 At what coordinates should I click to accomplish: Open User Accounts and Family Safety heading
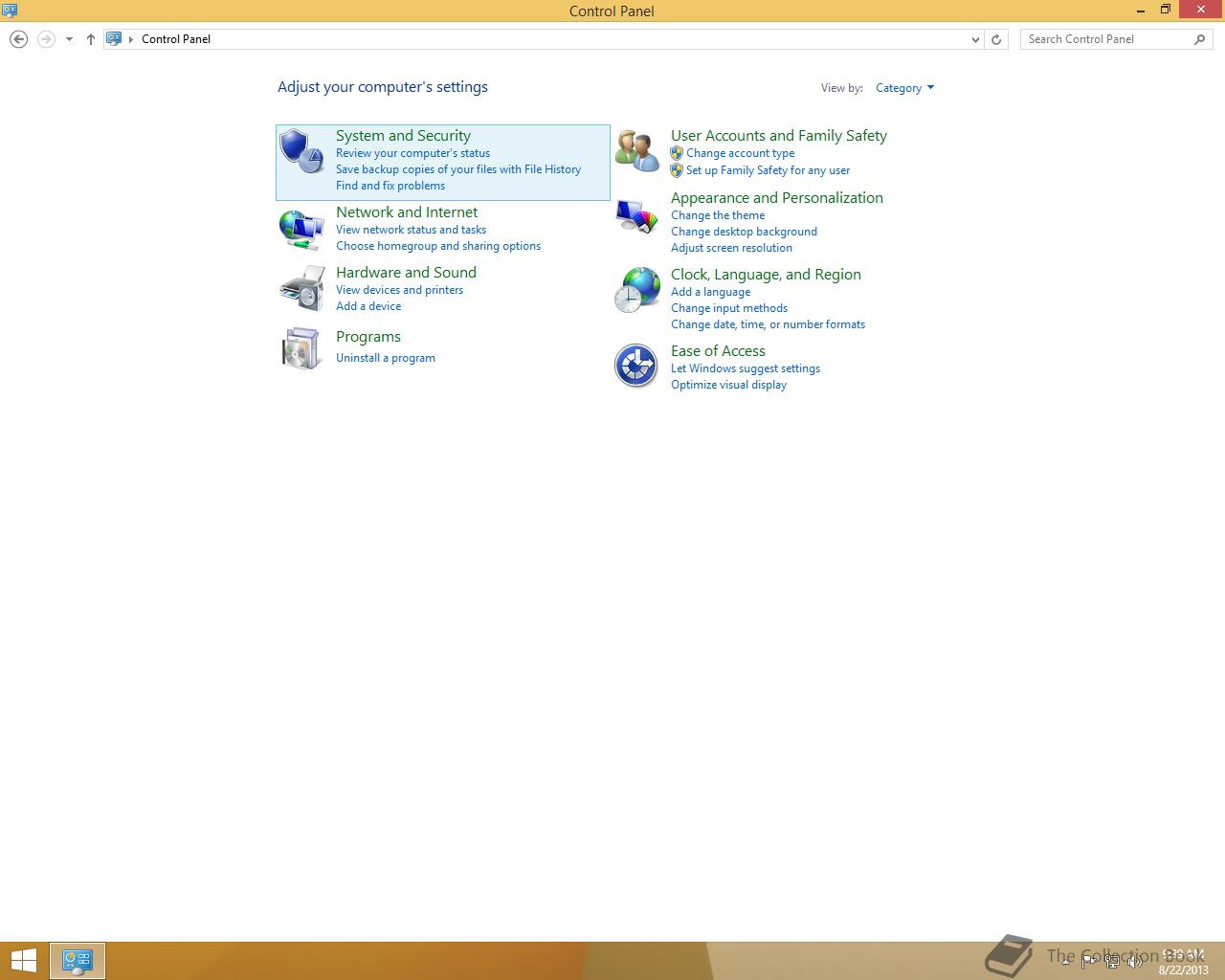point(779,136)
